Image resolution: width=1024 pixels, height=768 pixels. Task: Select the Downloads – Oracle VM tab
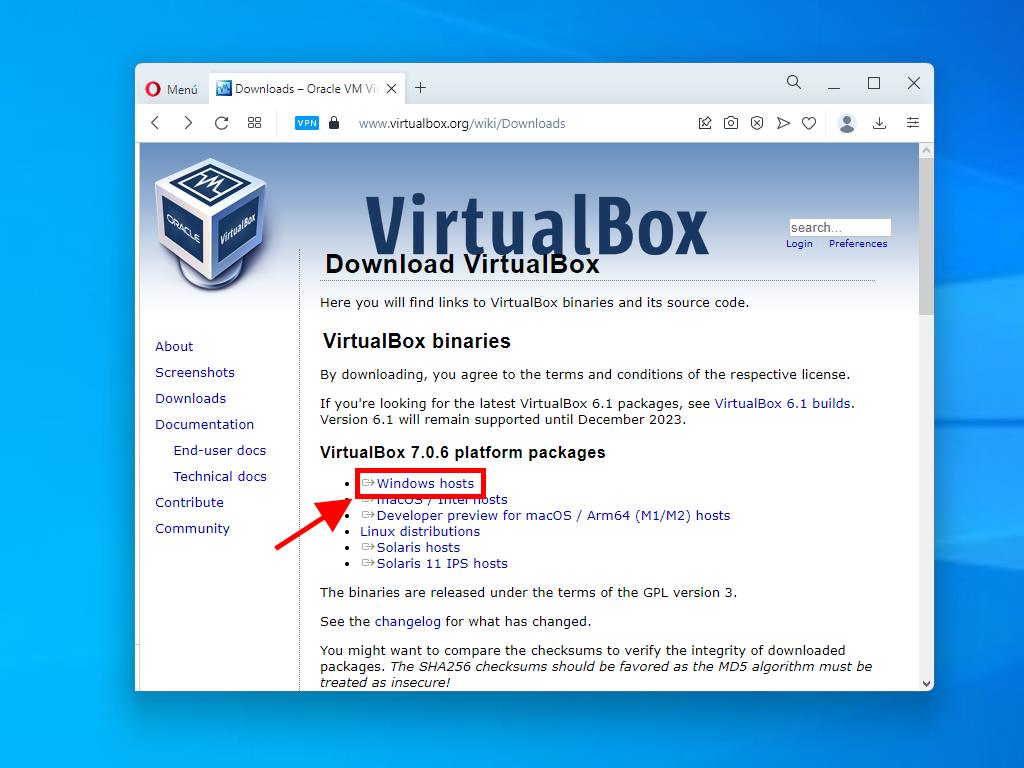click(x=300, y=88)
